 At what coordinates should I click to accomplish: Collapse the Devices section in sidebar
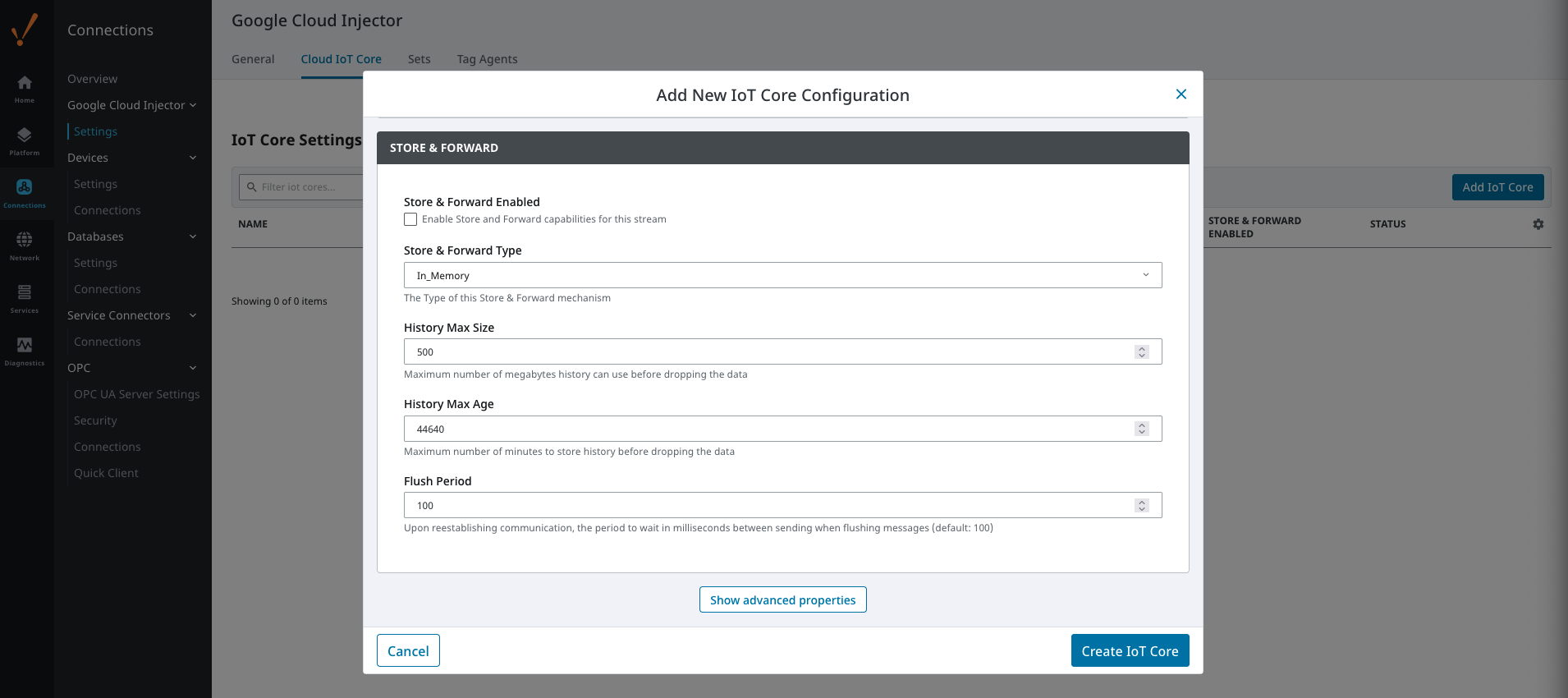(x=193, y=158)
